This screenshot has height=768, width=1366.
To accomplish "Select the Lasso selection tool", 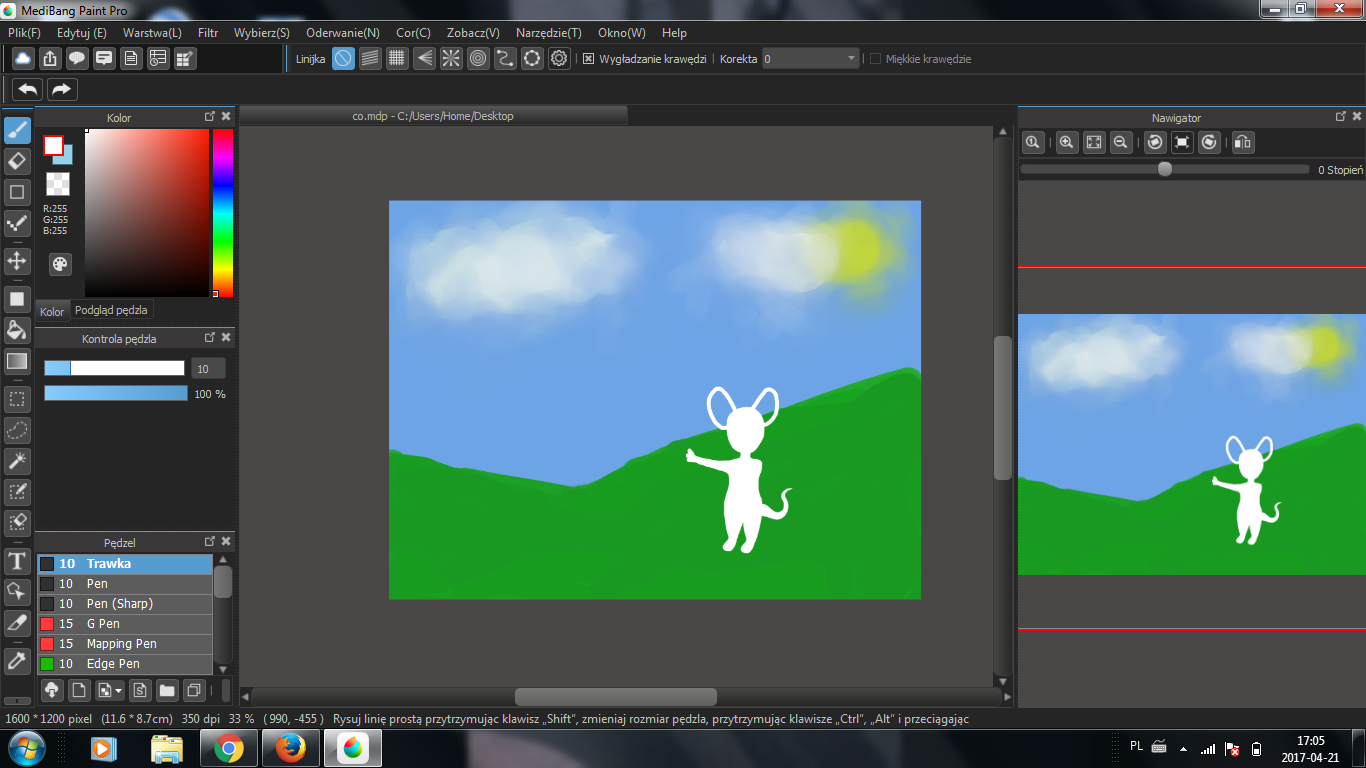I will [x=17, y=431].
